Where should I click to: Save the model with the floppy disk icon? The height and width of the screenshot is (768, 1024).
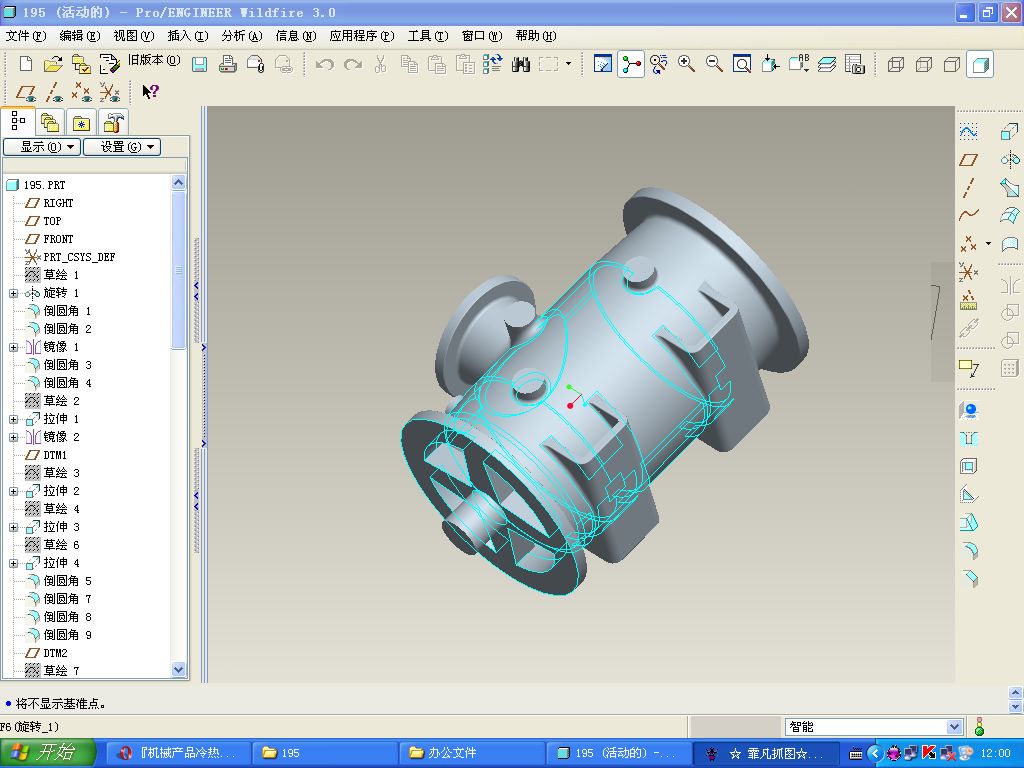pos(199,64)
